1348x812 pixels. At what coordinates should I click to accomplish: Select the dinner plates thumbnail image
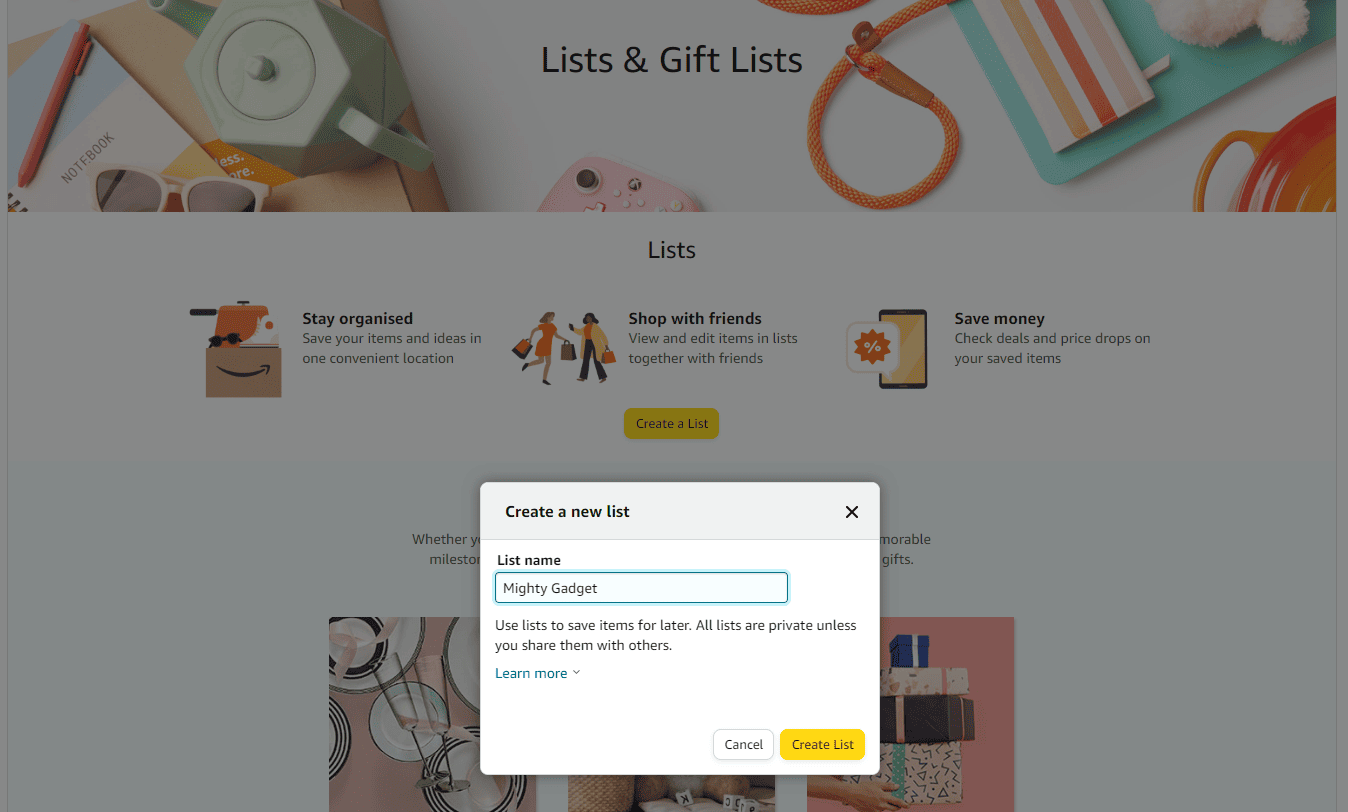coord(432,714)
